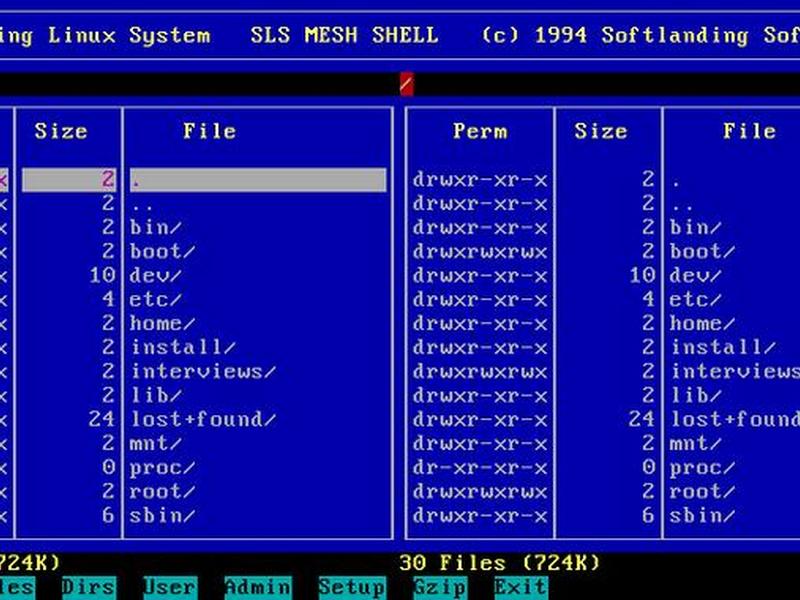Image resolution: width=800 pixels, height=600 pixels.
Task: Select '..' entry in the right panel
Action: coord(682,204)
